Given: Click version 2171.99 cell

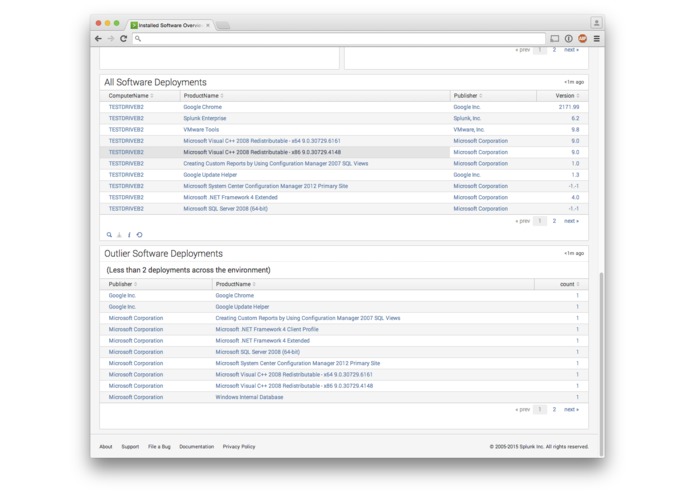Looking at the screenshot, I should [569, 107].
